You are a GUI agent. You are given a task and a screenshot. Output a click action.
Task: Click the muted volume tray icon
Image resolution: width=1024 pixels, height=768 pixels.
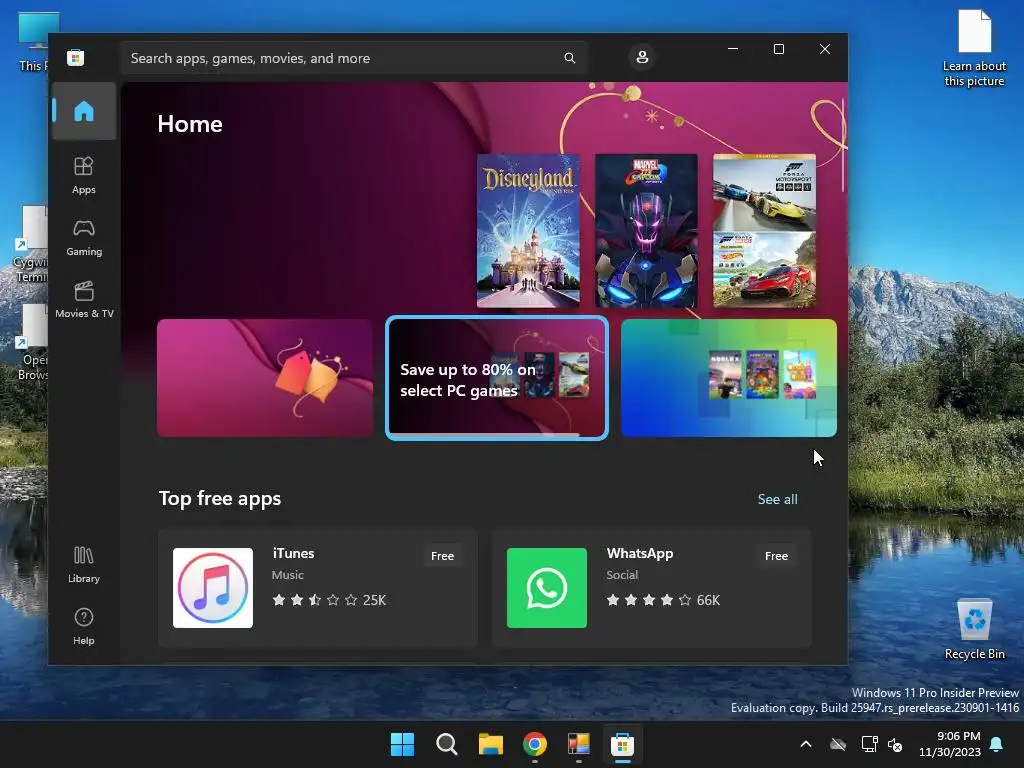pos(895,744)
